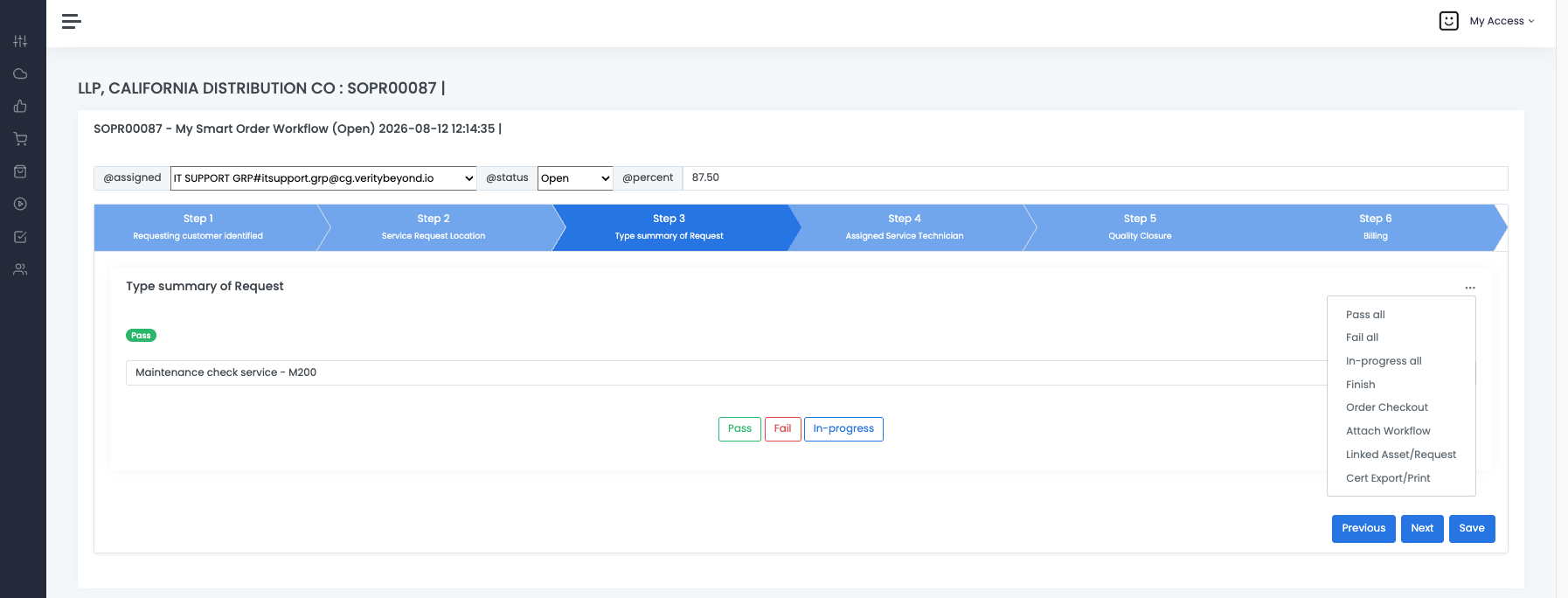Image resolution: width=1568 pixels, height=598 pixels.
Task: Click the smiley avatar icon
Action: pyautogui.click(x=1448, y=21)
